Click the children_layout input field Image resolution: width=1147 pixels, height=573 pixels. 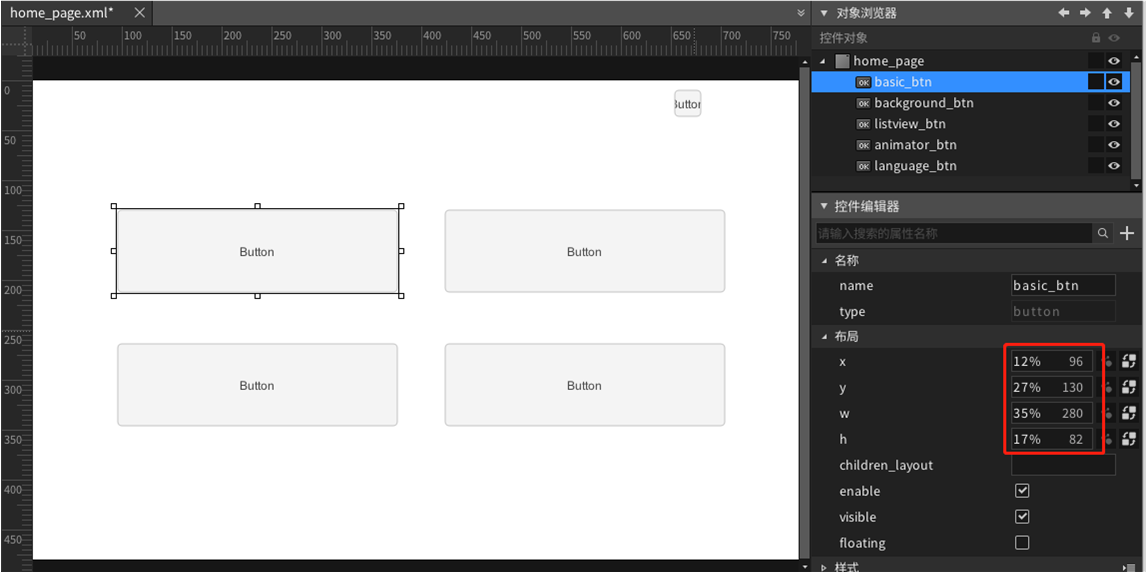[x=1063, y=465]
